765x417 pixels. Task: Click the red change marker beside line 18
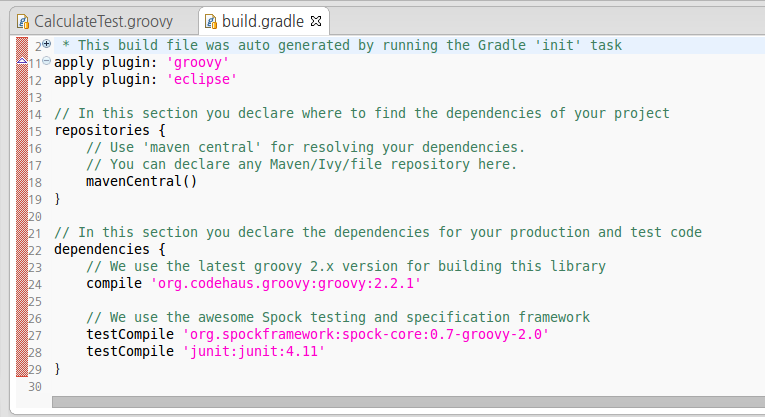(x=22, y=182)
